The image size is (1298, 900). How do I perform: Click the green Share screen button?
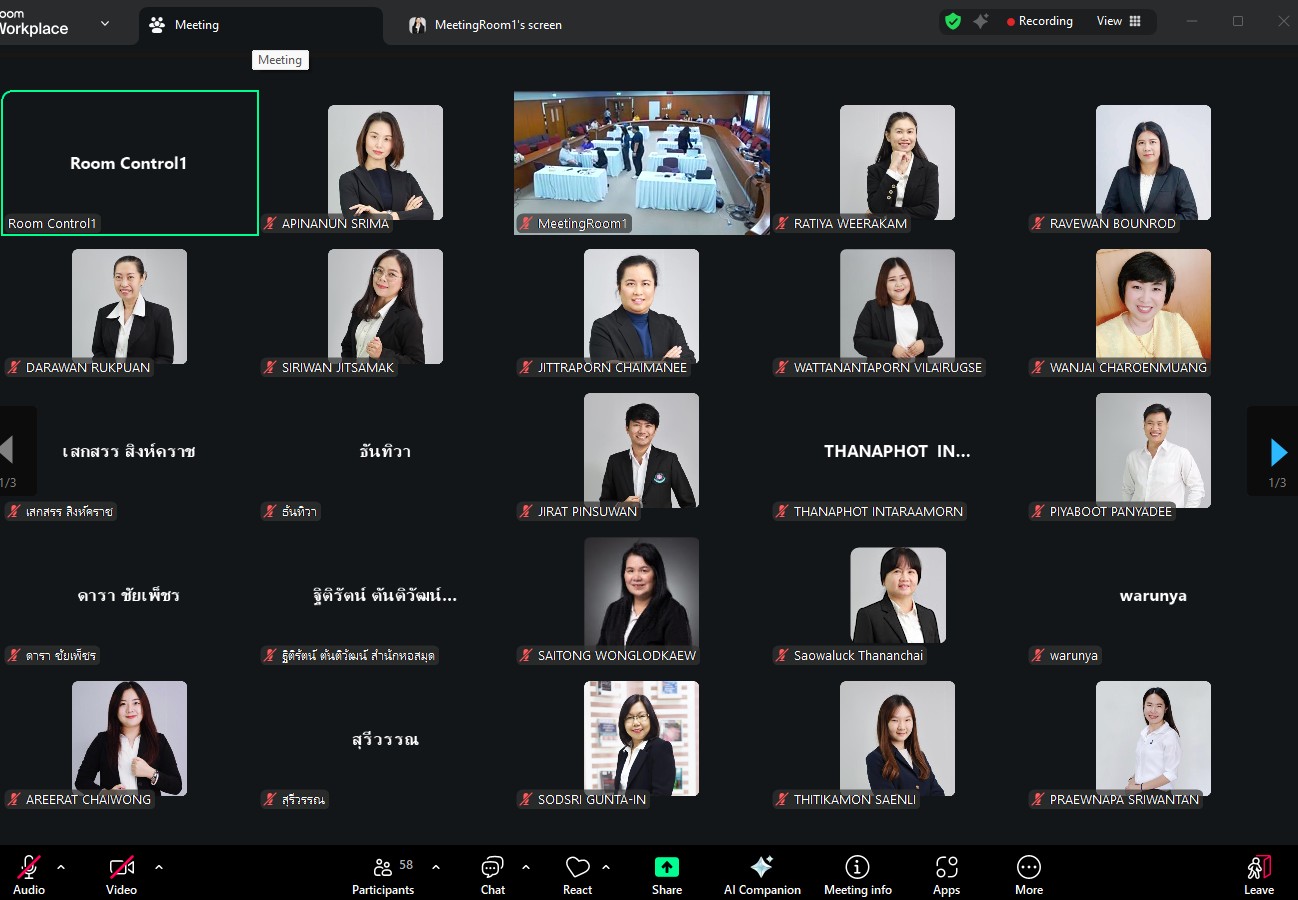pos(666,875)
